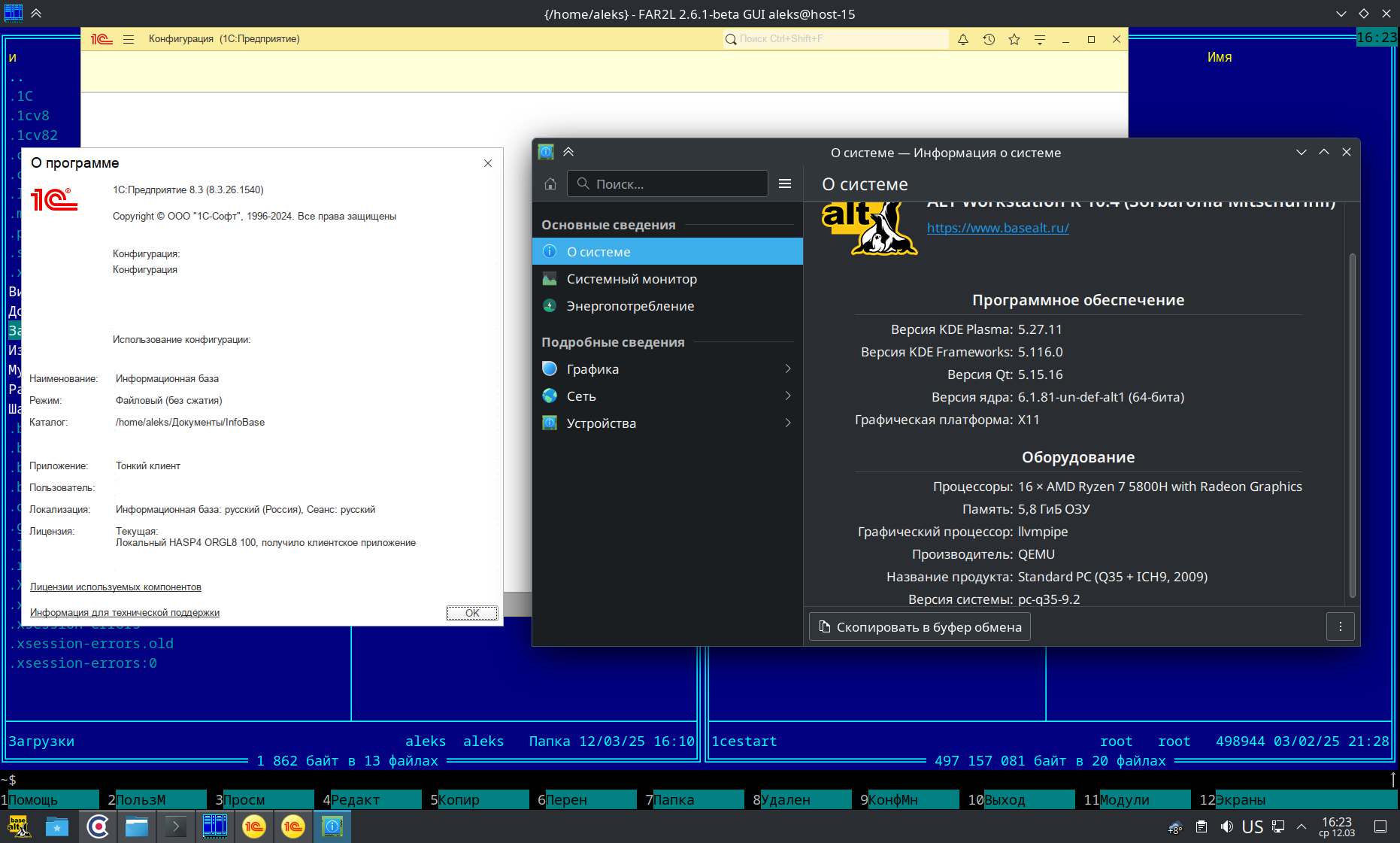Click the 1C logo in the Конфигурация title bar
The width and height of the screenshot is (1400, 843).
pos(102,39)
